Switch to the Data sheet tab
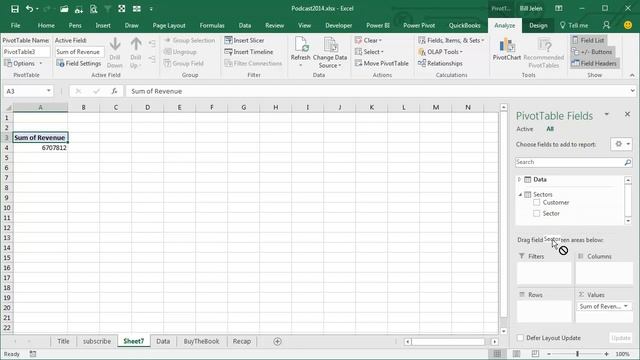 [163, 341]
